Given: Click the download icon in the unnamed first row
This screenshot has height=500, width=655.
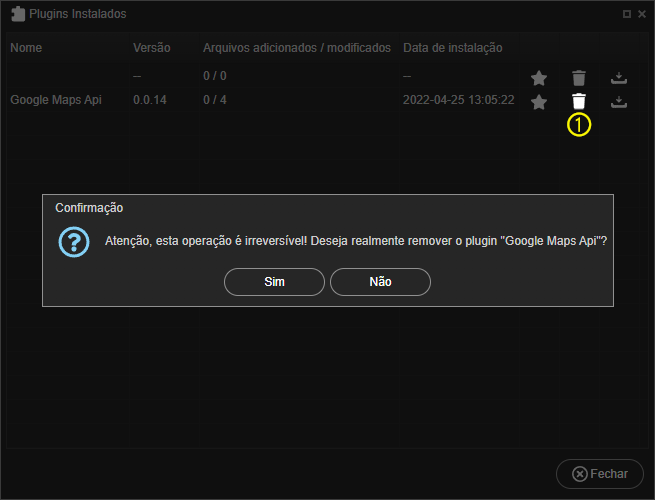Looking at the screenshot, I should pyautogui.click(x=619, y=78).
